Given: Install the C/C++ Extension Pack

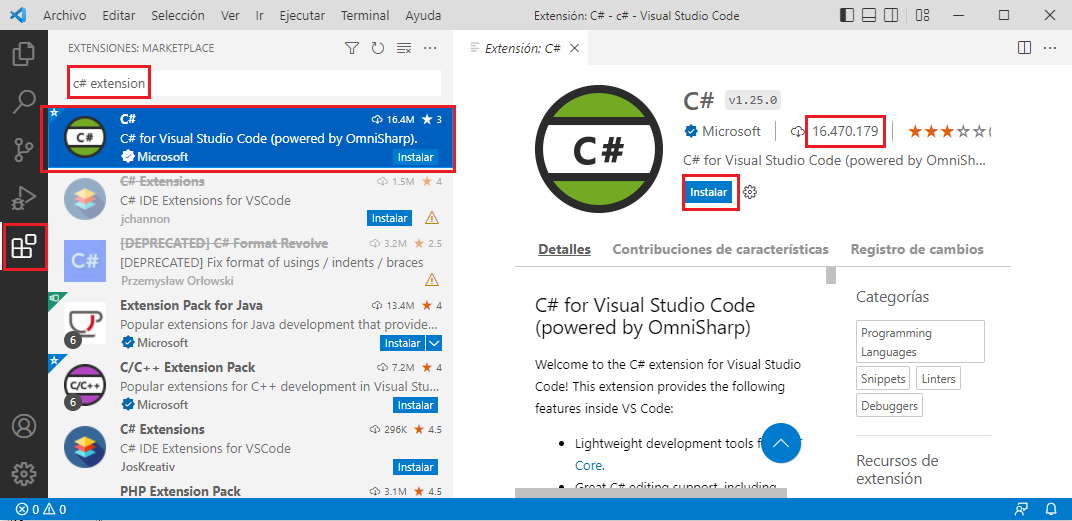Looking at the screenshot, I should tap(416, 405).
